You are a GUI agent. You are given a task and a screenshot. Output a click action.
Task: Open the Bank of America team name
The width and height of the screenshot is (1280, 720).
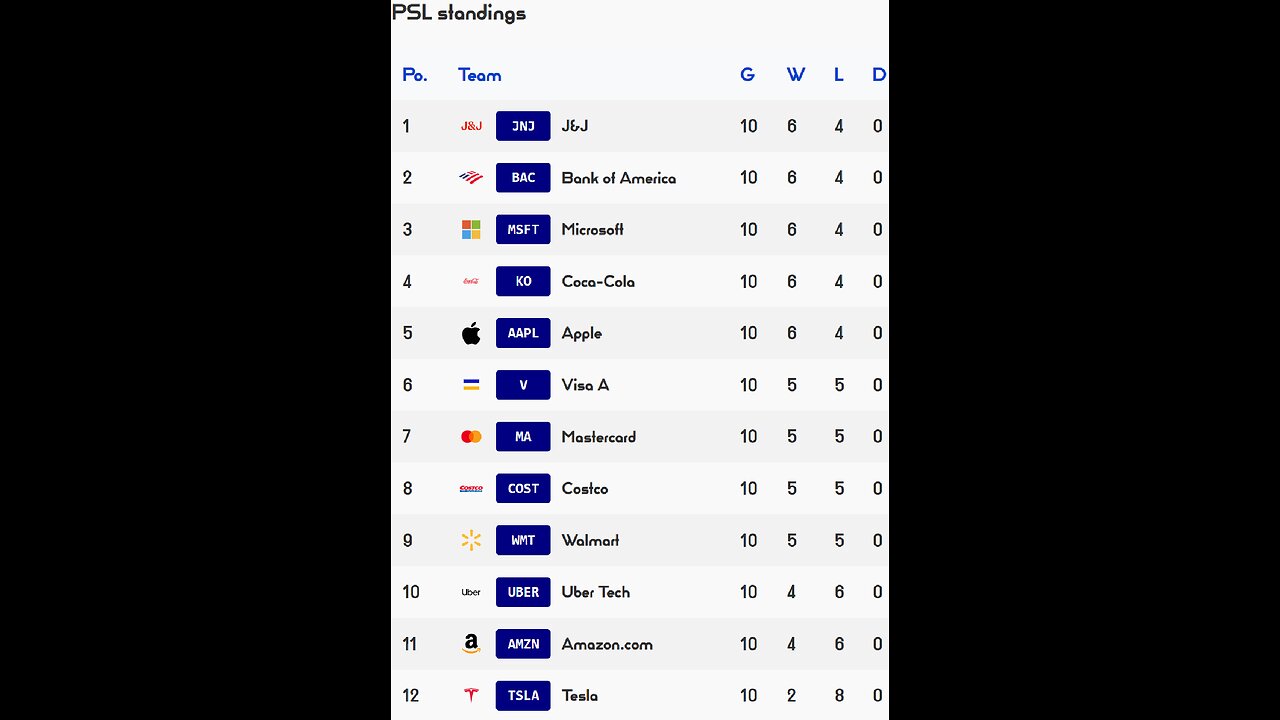pos(619,178)
